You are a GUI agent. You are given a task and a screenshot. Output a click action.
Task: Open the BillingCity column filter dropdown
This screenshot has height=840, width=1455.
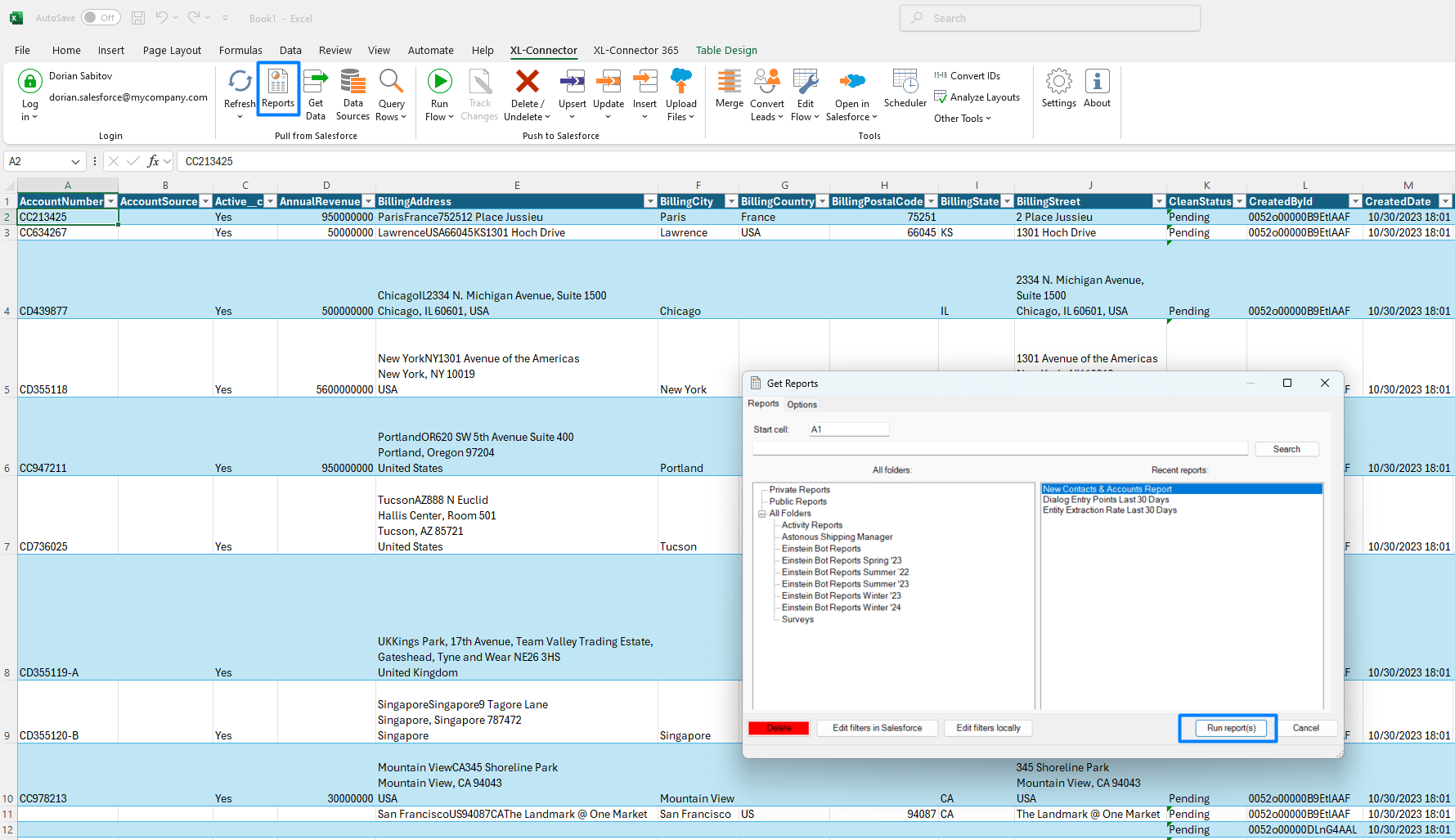pos(731,201)
